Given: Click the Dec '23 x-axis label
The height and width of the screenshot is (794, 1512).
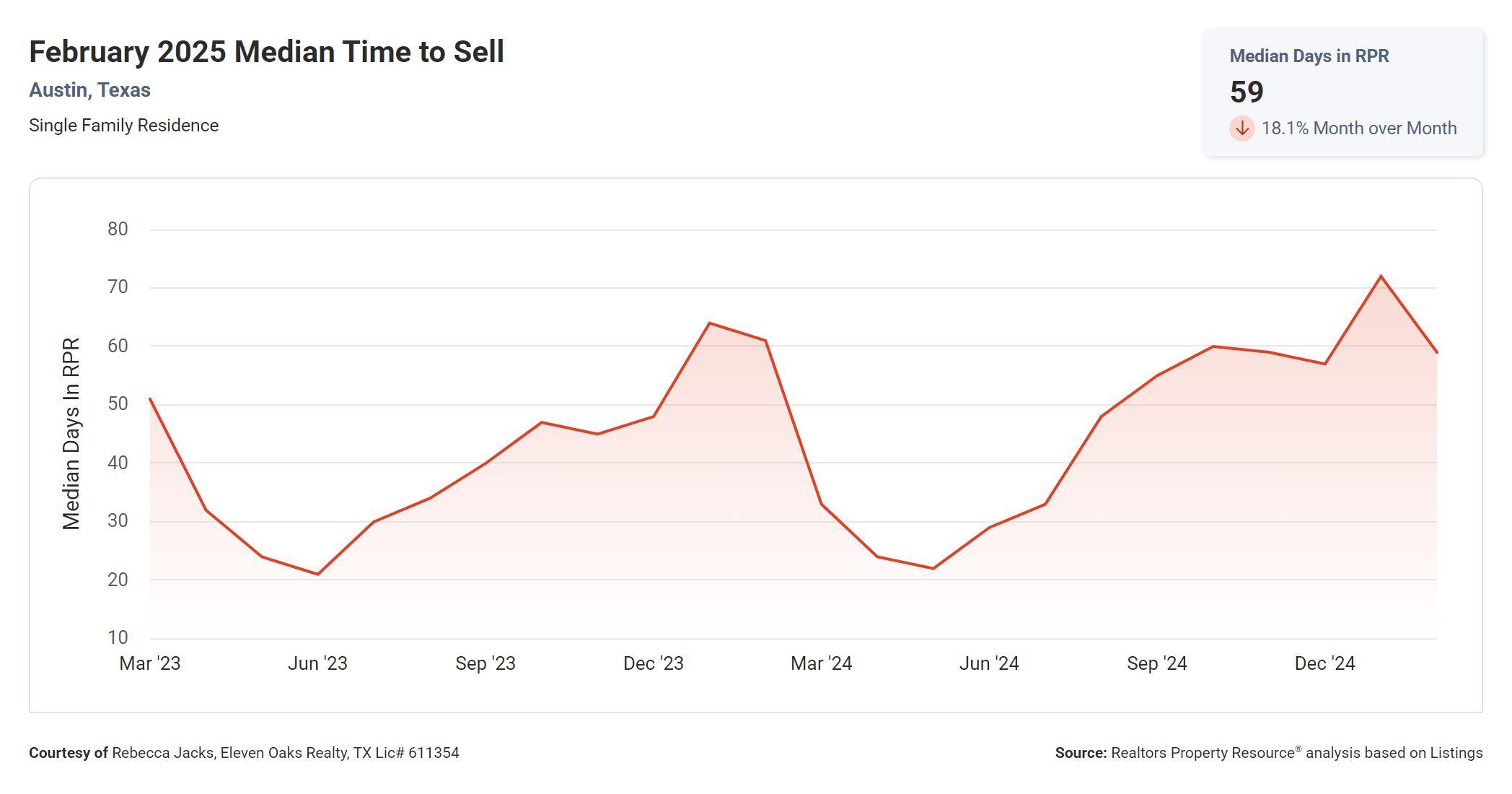Looking at the screenshot, I should click(x=653, y=663).
